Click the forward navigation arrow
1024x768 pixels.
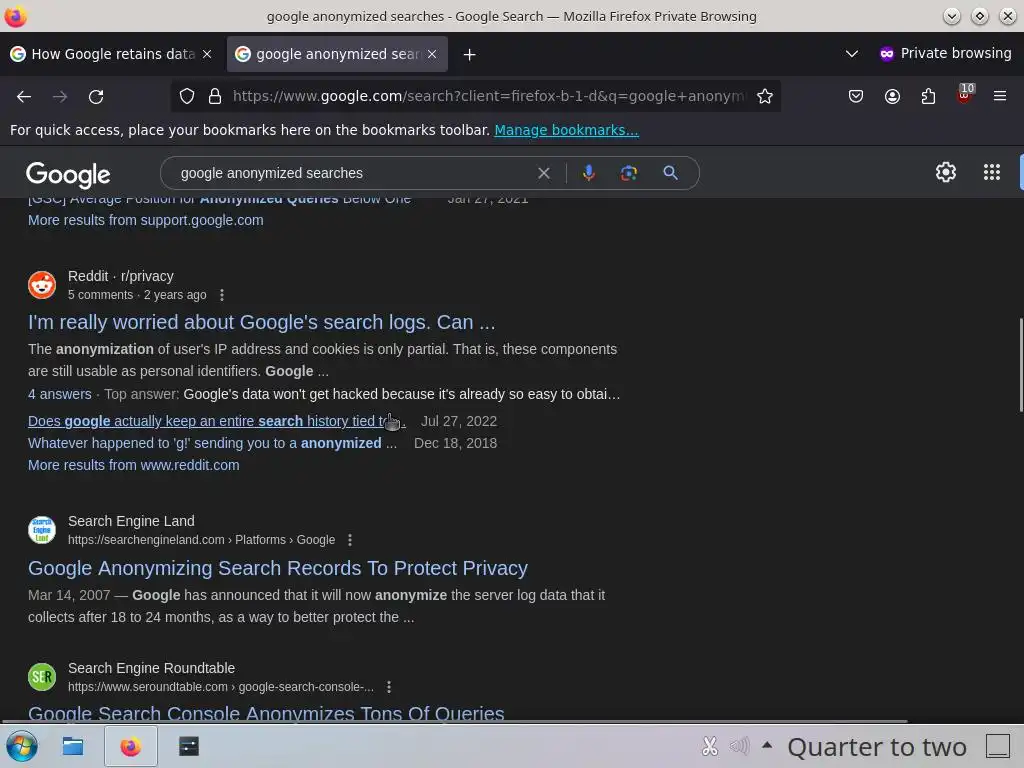(60, 97)
